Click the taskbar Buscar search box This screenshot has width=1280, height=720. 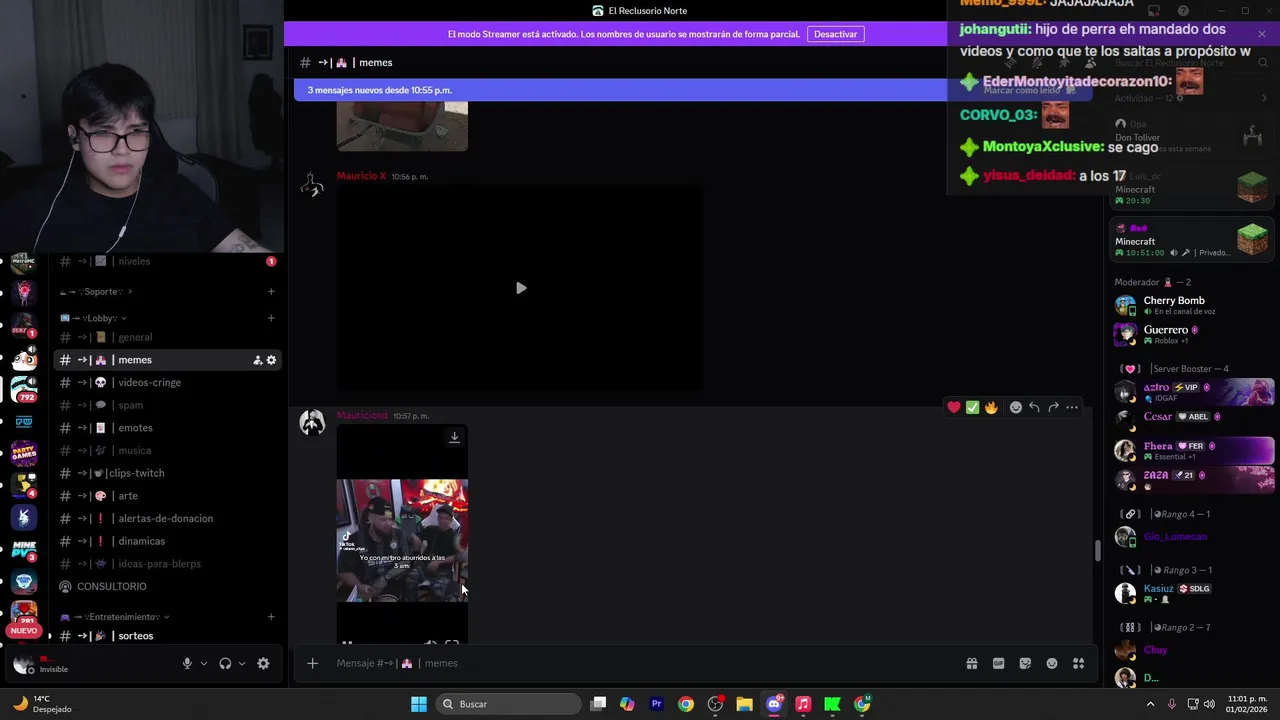510,704
